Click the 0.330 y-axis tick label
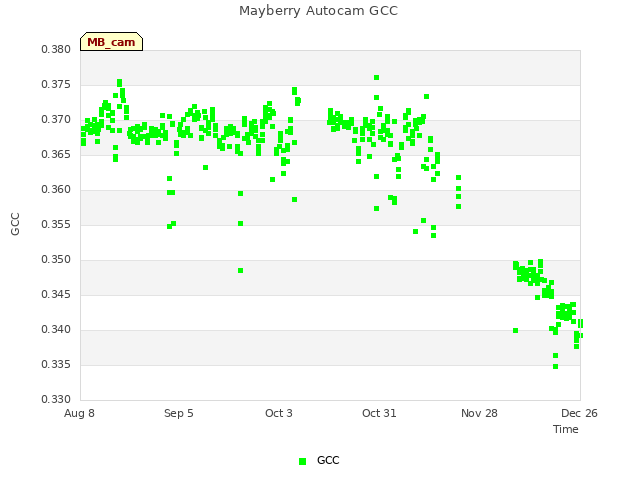The width and height of the screenshot is (640, 480). [x=56, y=399]
